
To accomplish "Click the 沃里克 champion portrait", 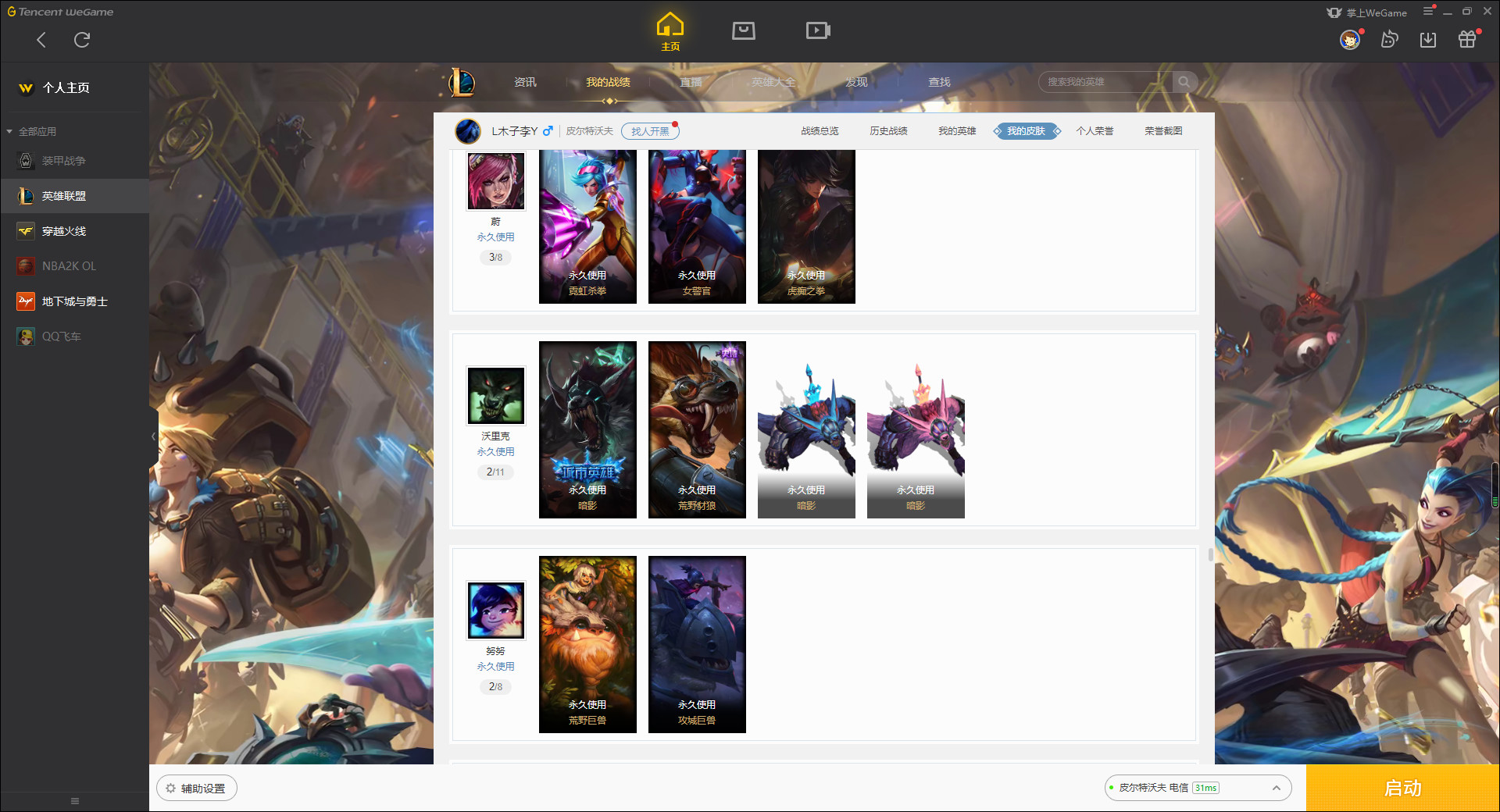I will (496, 396).
